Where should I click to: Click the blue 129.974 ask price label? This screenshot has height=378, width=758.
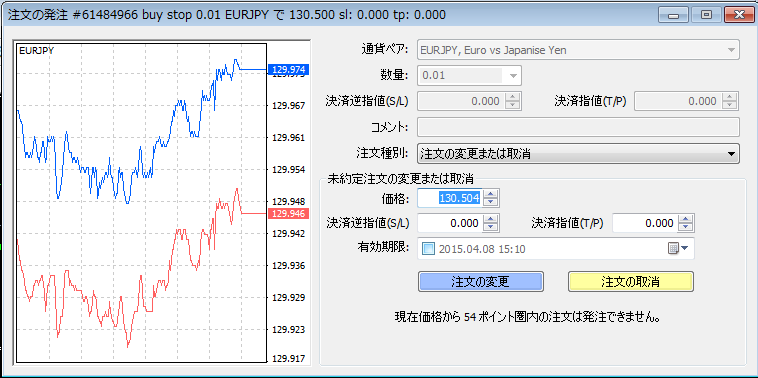[x=288, y=71]
